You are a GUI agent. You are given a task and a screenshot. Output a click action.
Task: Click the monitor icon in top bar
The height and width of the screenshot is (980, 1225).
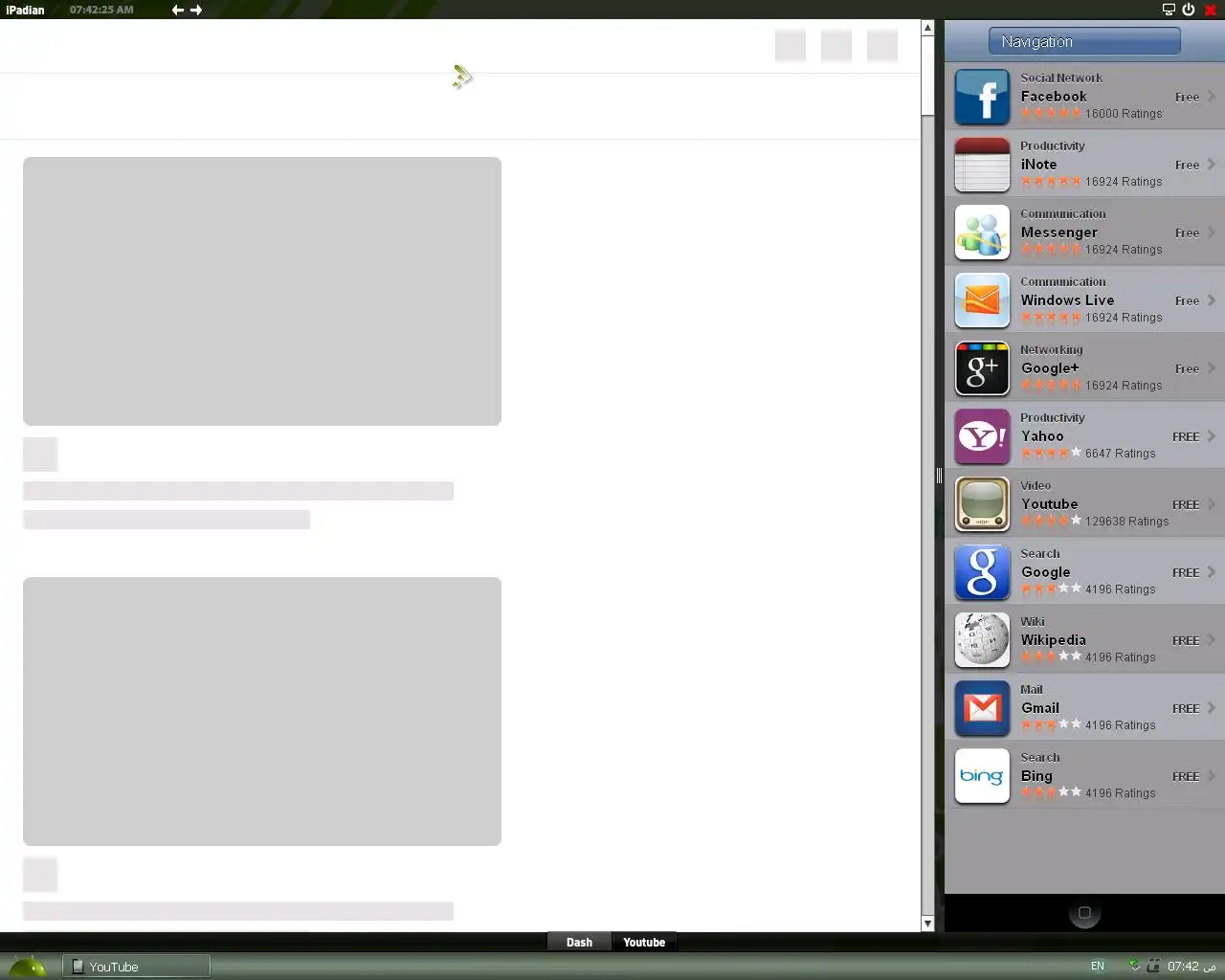tap(1169, 10)
